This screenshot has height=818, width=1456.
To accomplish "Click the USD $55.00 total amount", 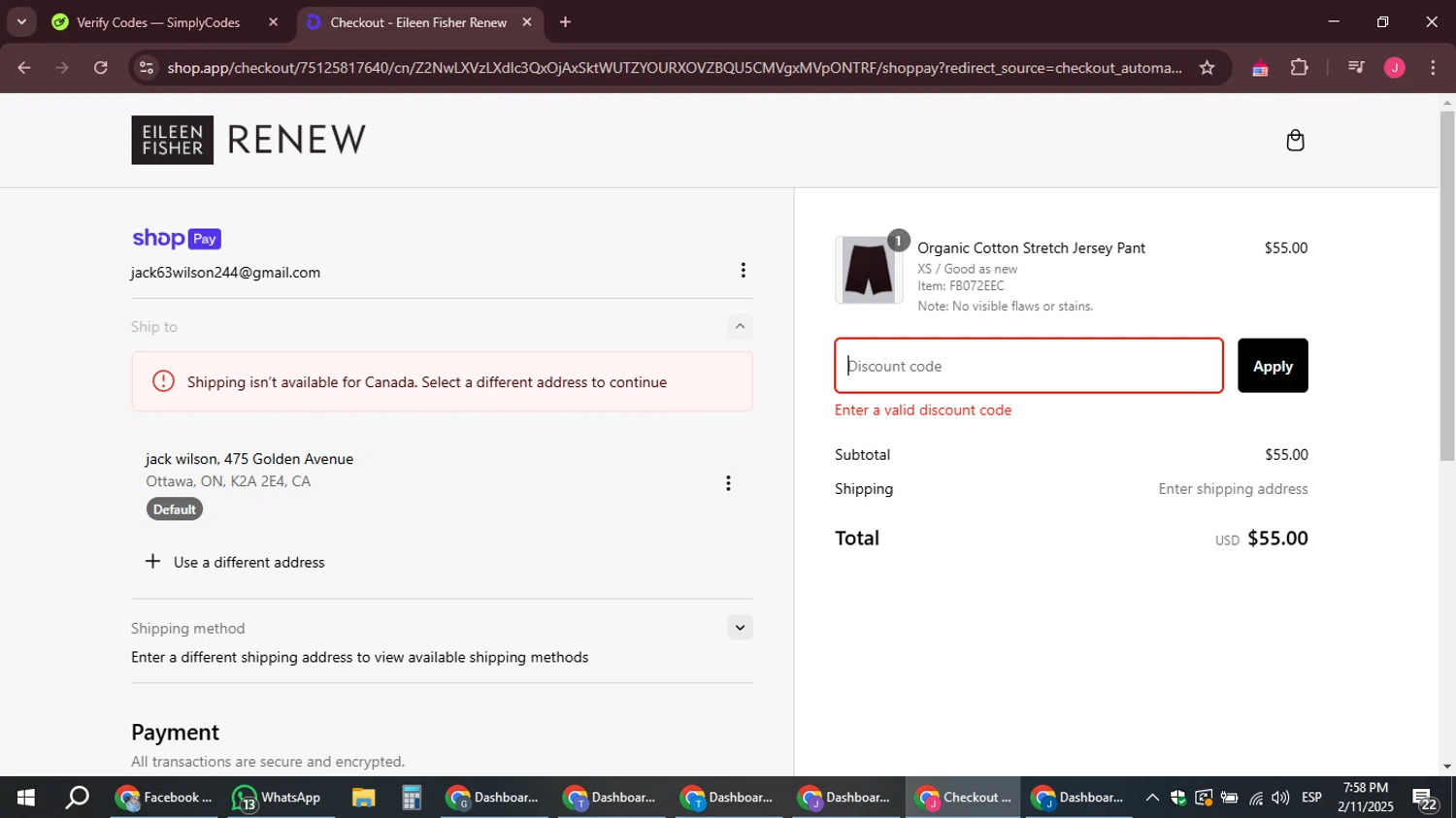I will tap(1262, 539).
